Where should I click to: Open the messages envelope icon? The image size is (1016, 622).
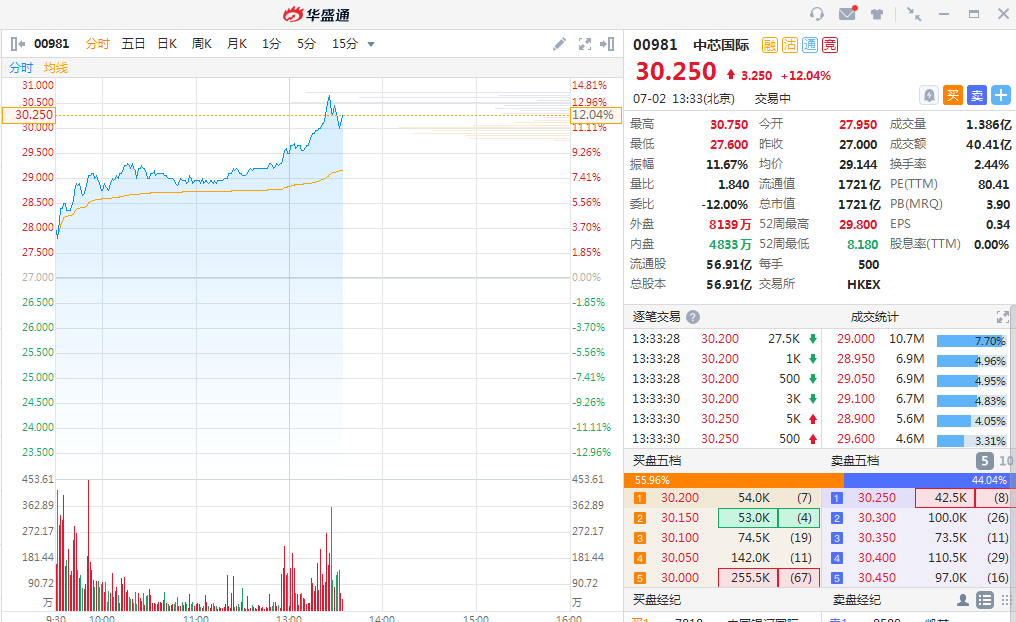(848, 14)
